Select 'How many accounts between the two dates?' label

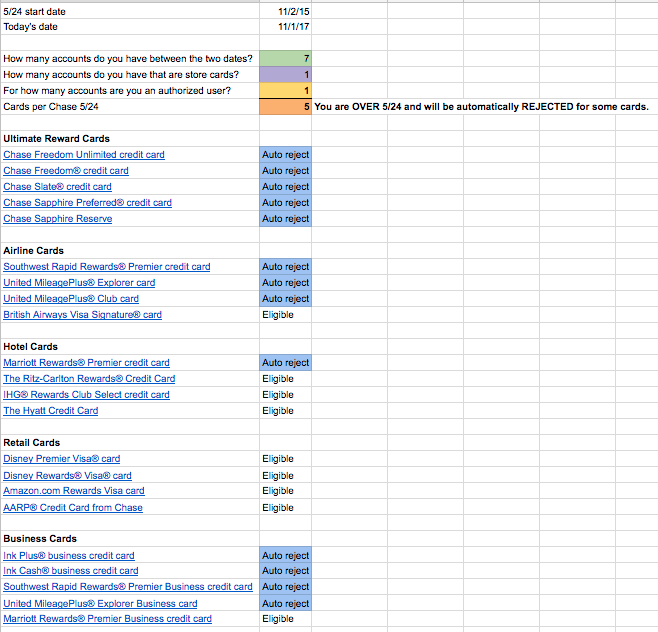(x=130, y=58)
